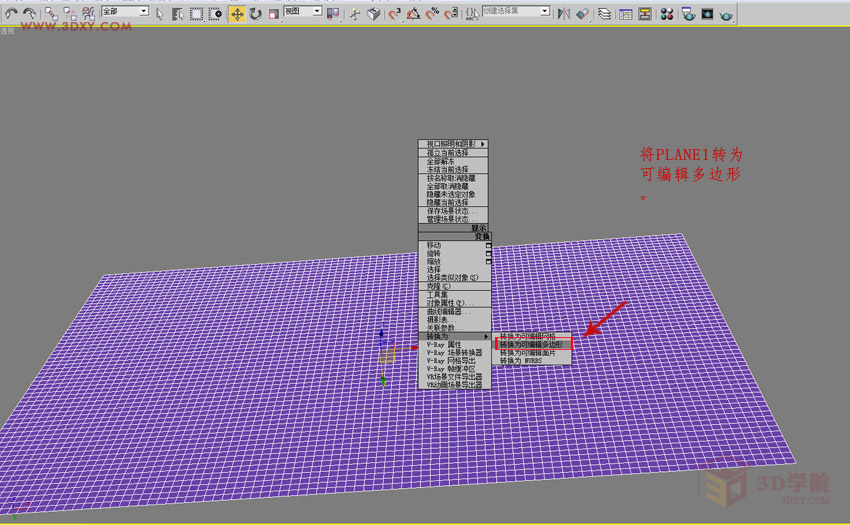
Task: Open Curve Editor toolbar icon
Action: coord(626,14)
